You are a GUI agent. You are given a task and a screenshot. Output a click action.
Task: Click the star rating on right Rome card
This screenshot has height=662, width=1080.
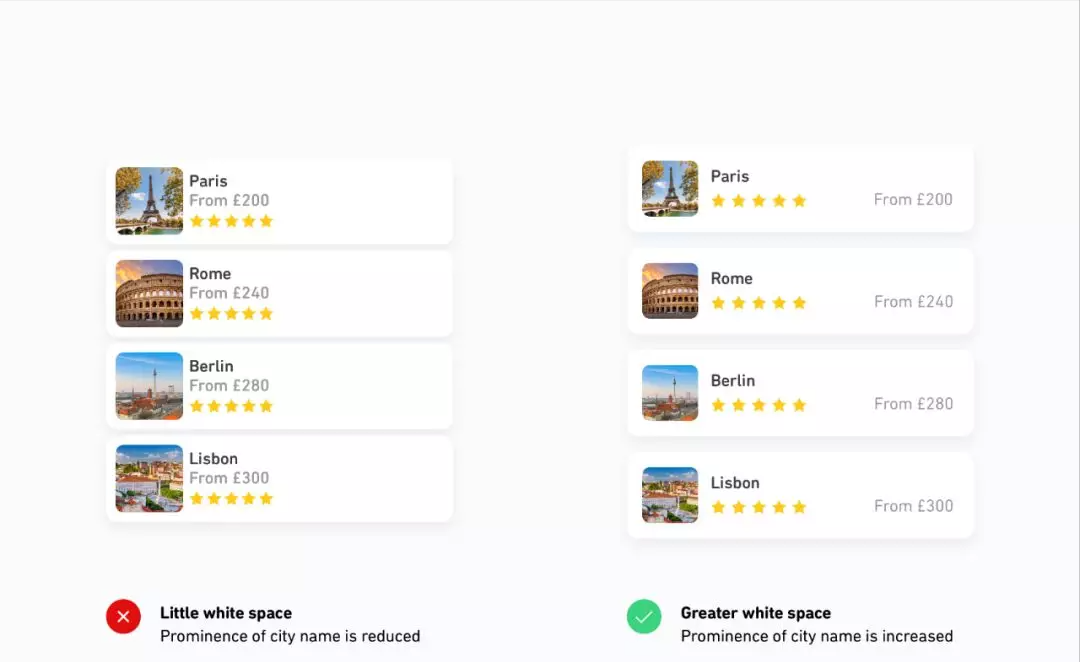pyautogui.click(x=758, y=303)
